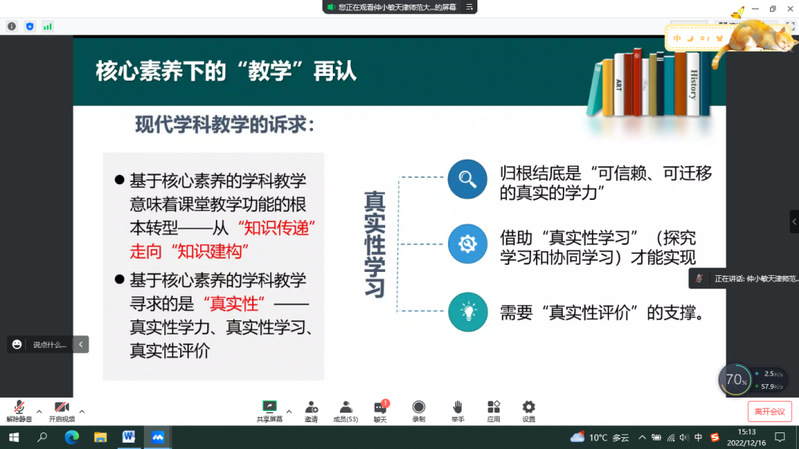Open the 成员(53) participants list
Viewport: 799px width, 449px height.
345,410
